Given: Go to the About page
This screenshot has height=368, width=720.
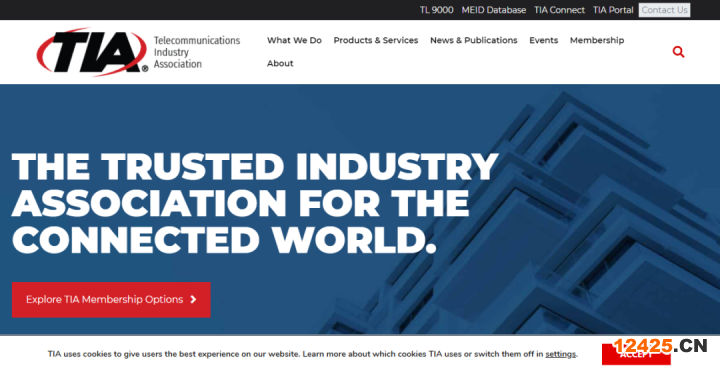Looking at the screenshot, I should point(280,63).
